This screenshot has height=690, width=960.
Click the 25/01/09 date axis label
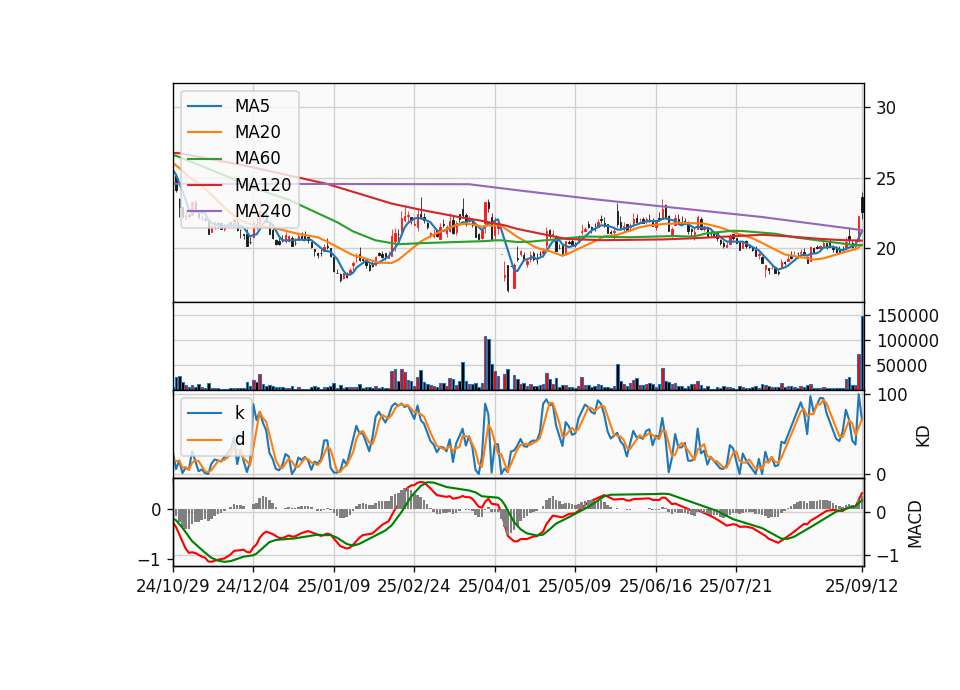334,586
